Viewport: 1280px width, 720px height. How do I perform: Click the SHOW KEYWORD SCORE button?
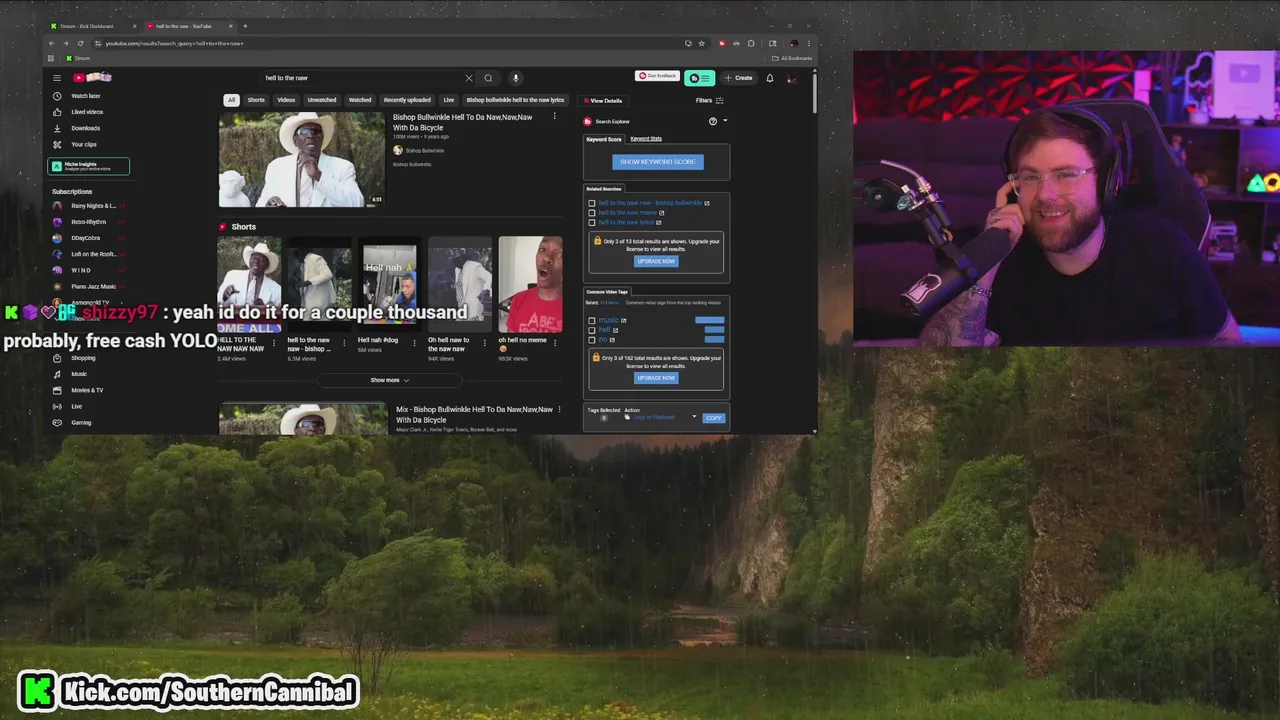pyautogui.click(x=658, y=162)
